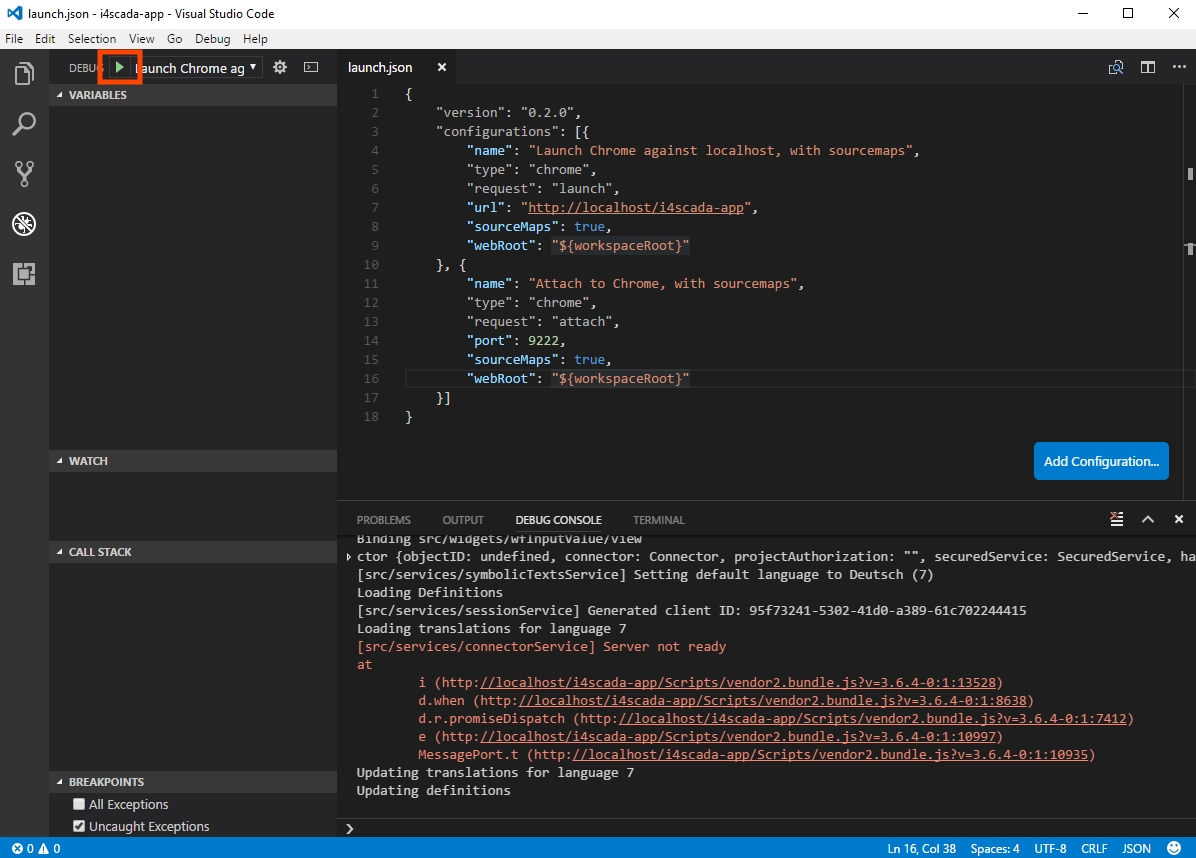
Task: Open the Search view in activity bar
Action: pyautogui.click(x=24, y=124)
